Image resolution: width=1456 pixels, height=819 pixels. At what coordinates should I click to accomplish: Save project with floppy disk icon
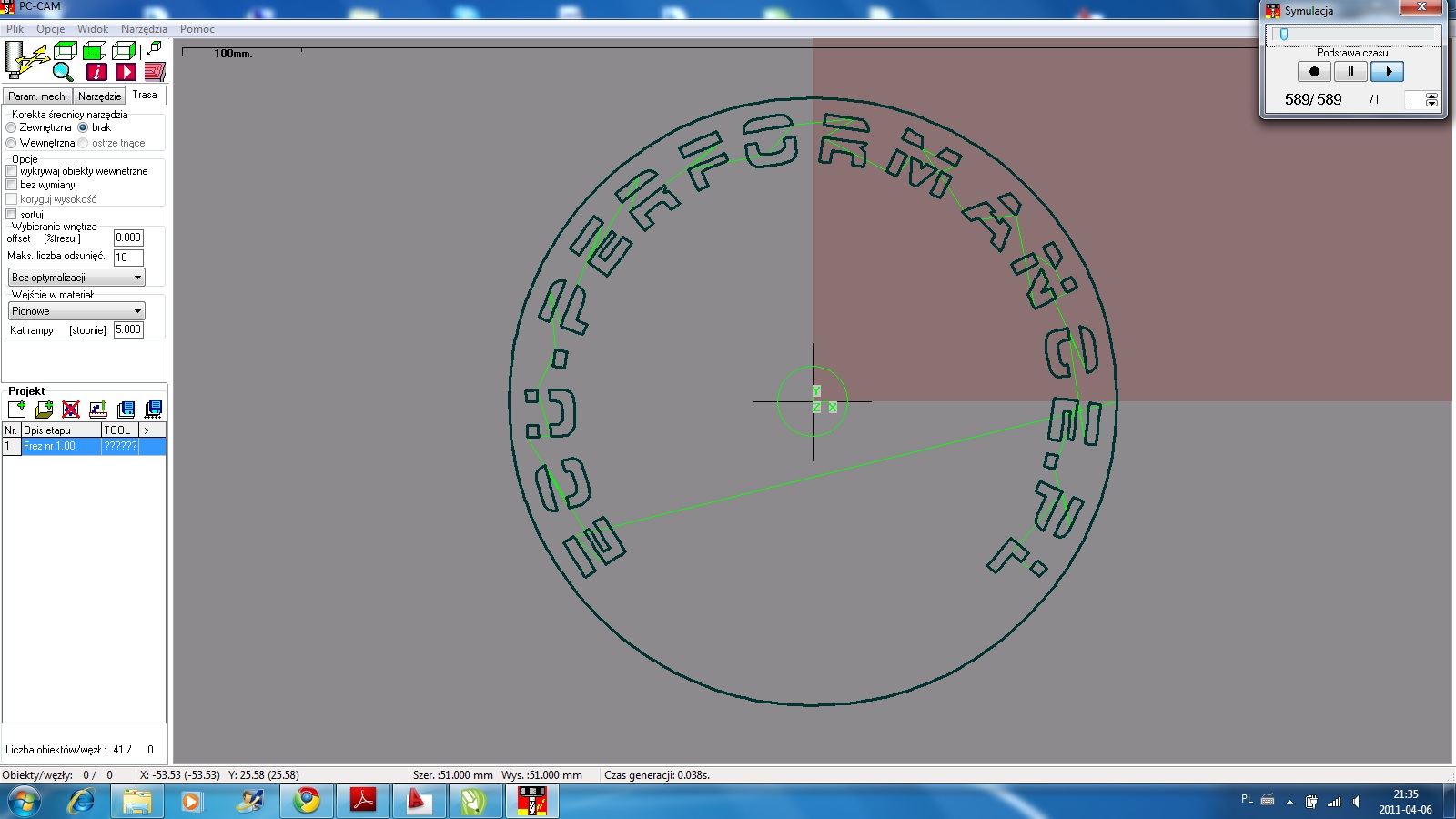(x=126, y=409)
